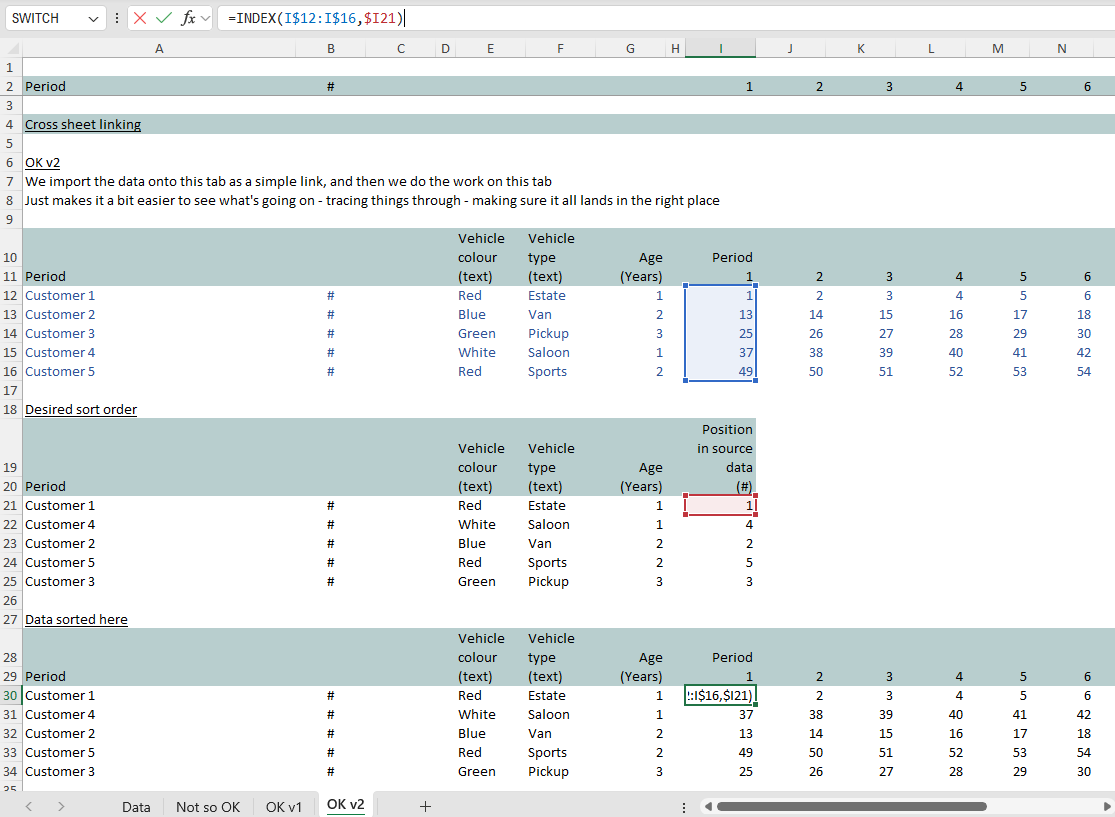The height and width of the screenshot is (817, 1115).
Task: Open the dropdown arrow beside fx
Action: tap(206, 18)
